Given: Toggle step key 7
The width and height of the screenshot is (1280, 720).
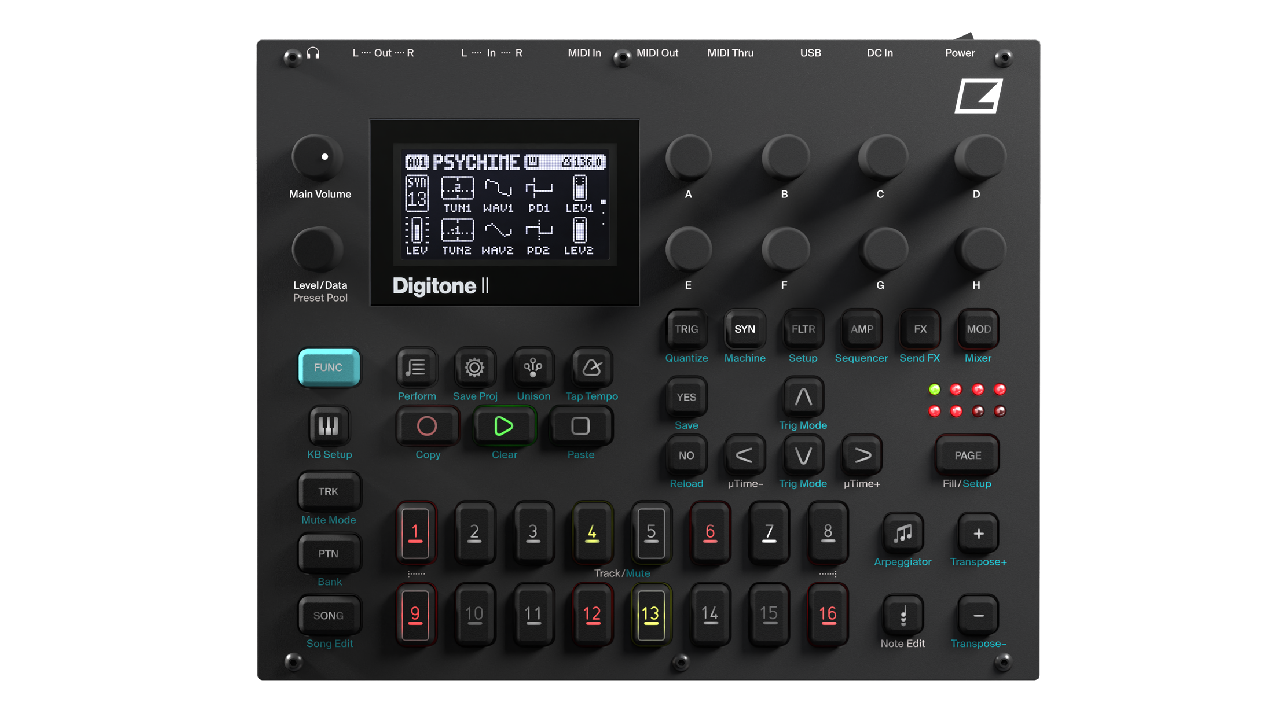Looking at the screenshot, I should tap(769, 533).
